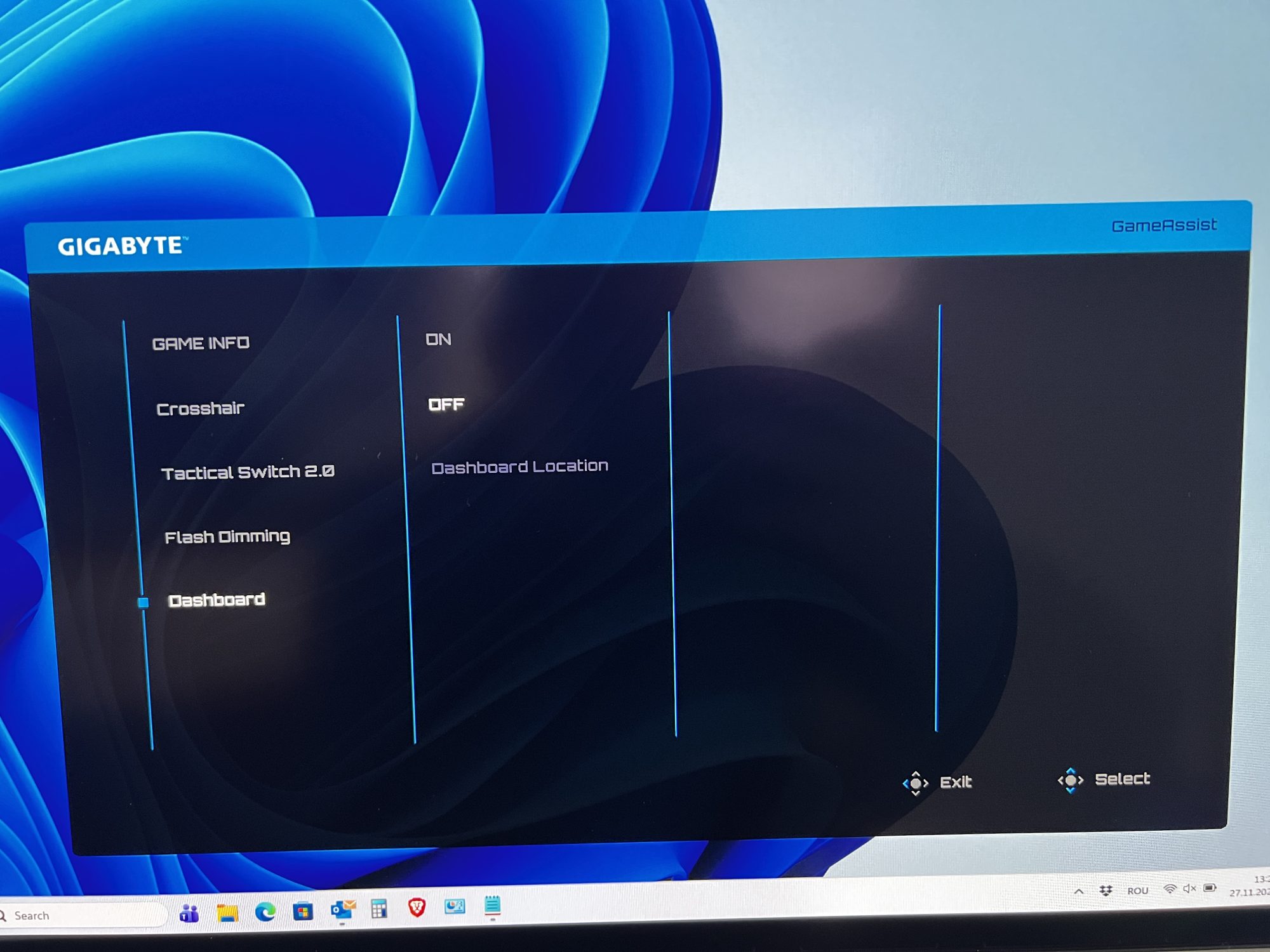Launch Microsoft Edge from the taskbar

[265, 912]
